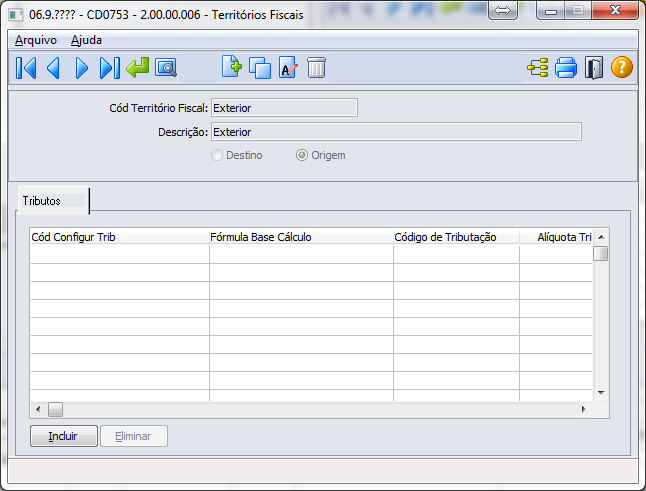Open the Arquivo menu
646x491 pixels.
click(36, 40)
